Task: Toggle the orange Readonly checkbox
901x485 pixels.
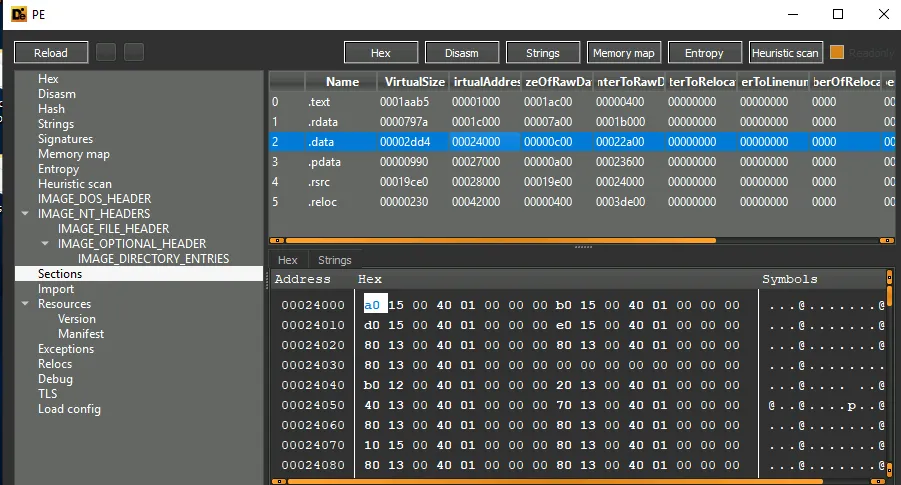Action: click(837, 52)
